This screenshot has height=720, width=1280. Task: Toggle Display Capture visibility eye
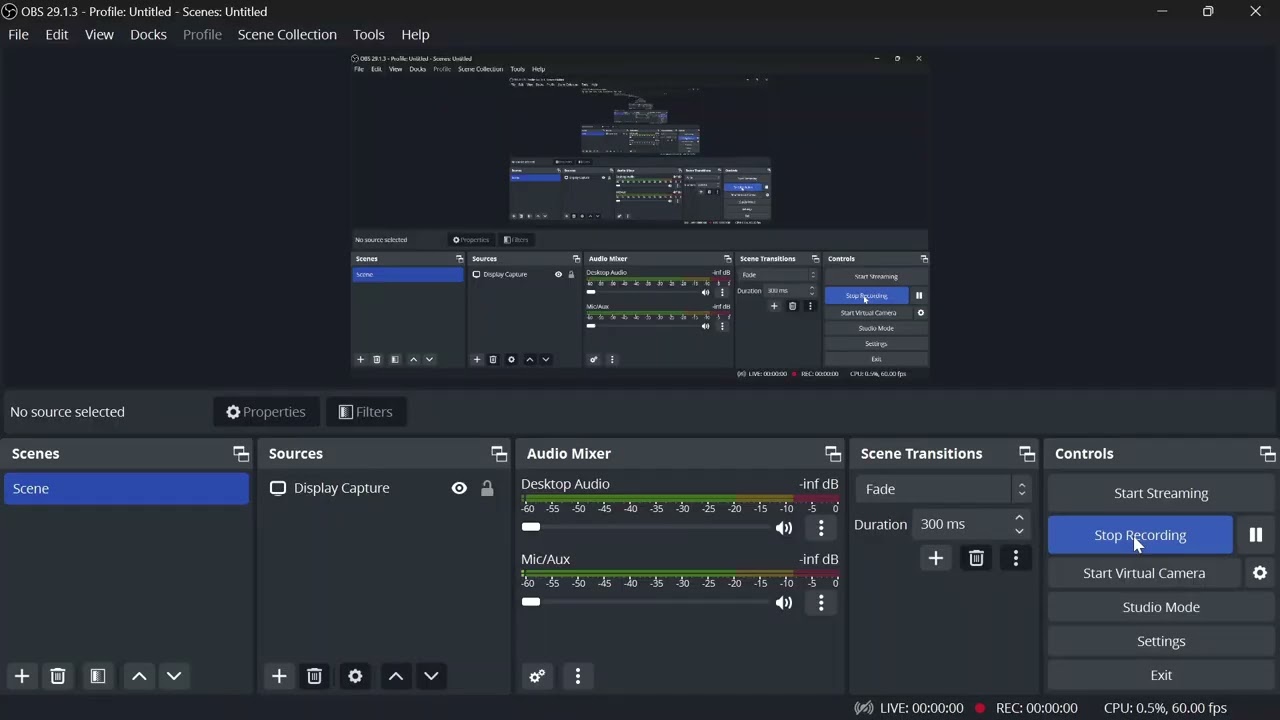(x=459, y=488)
